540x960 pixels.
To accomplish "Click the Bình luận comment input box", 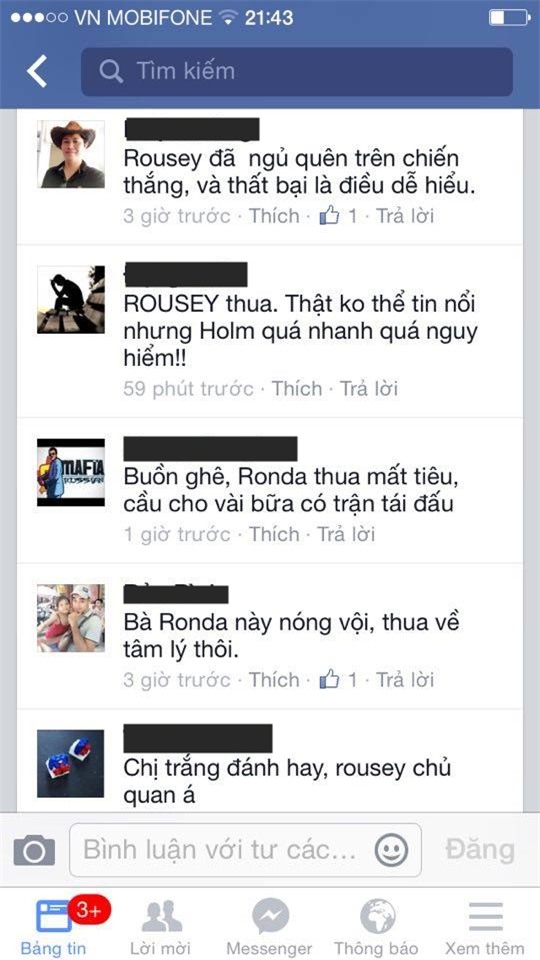I will (x=245, y=850).
